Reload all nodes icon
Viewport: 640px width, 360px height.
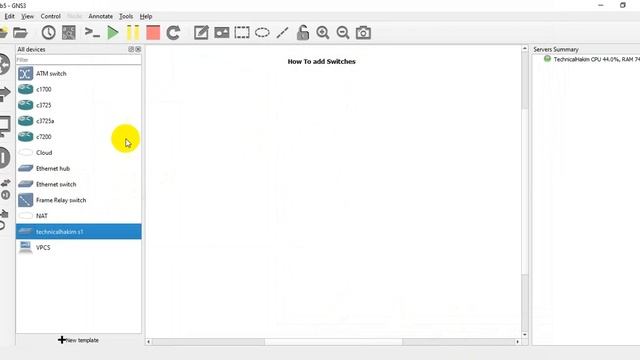[173, 33]
